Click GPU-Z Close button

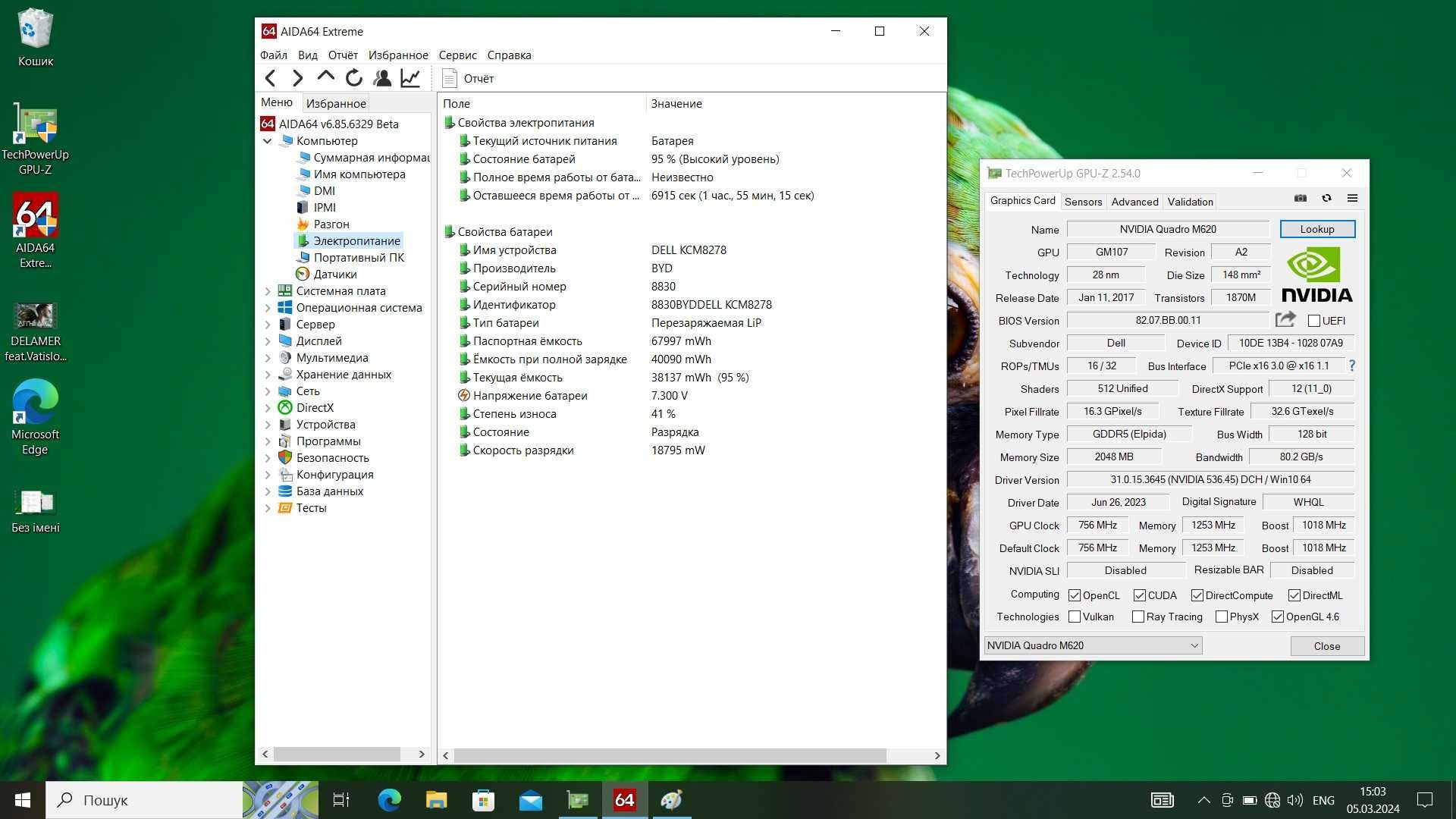pos(1327,646)
